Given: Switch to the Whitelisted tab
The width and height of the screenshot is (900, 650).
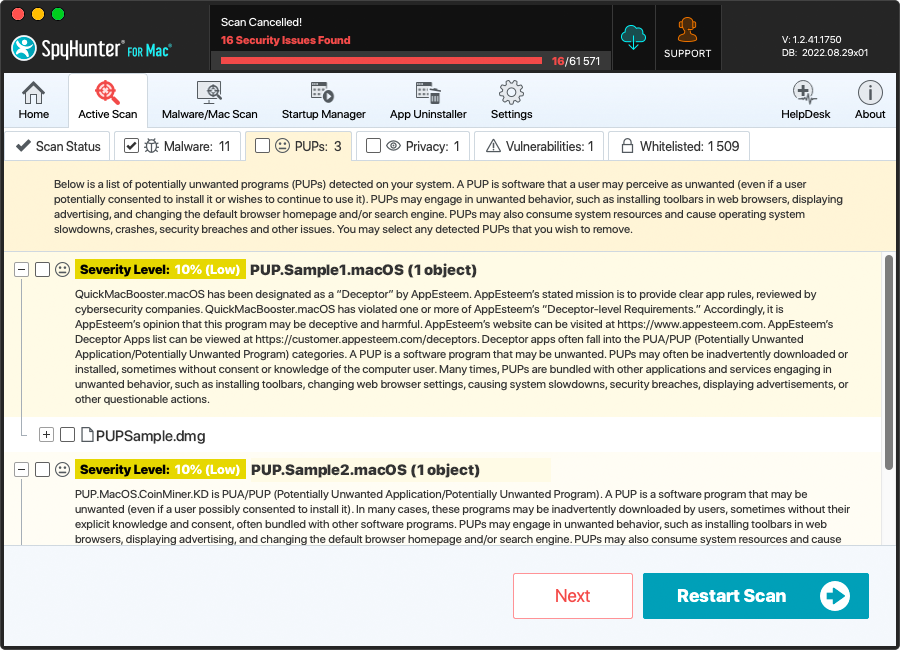Looking at the screenshot, I should 679,146.
